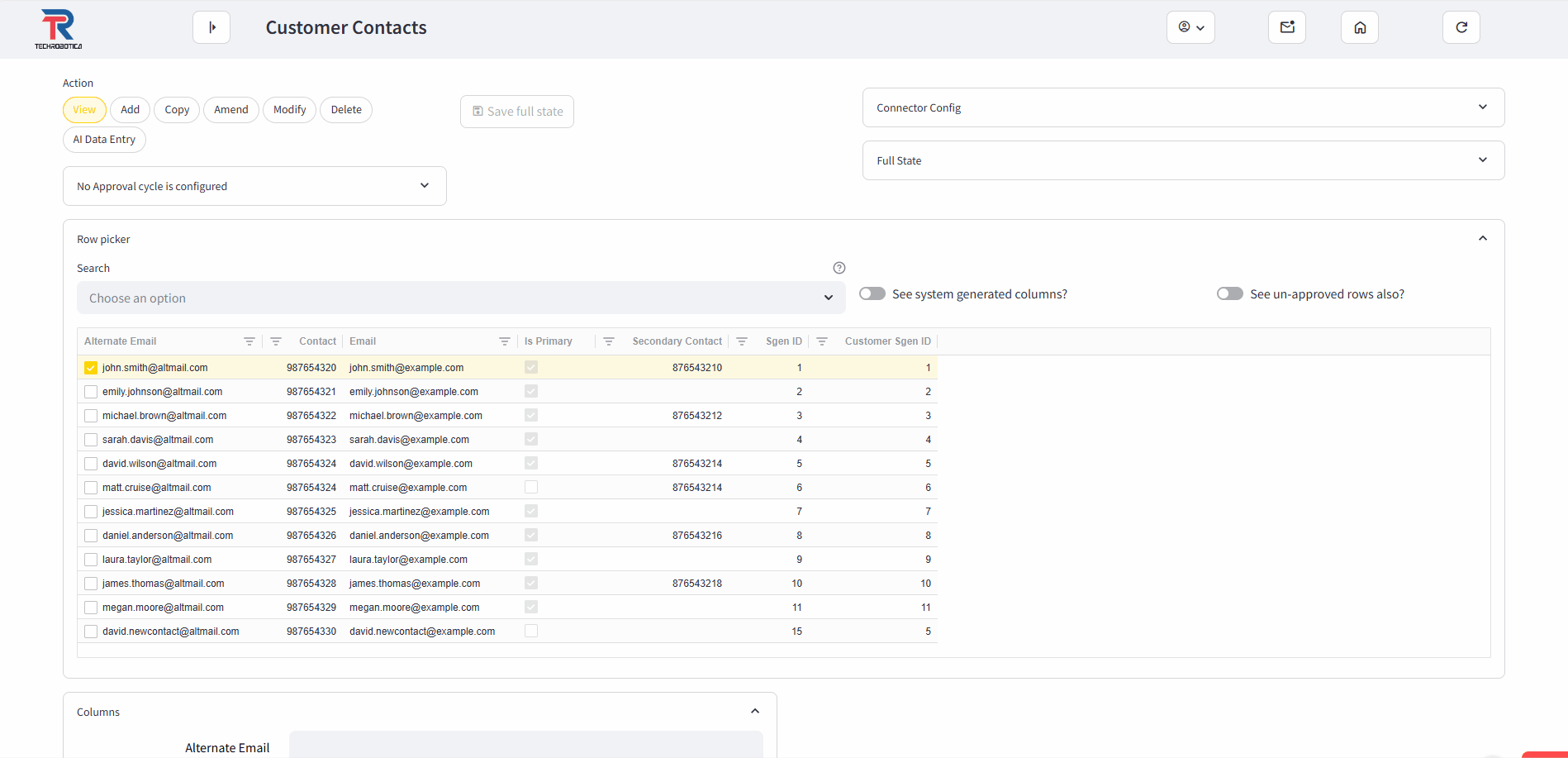Click the Search help question-mark icon
This screenshot has width=1568, height=758.
tap(839, 268)
